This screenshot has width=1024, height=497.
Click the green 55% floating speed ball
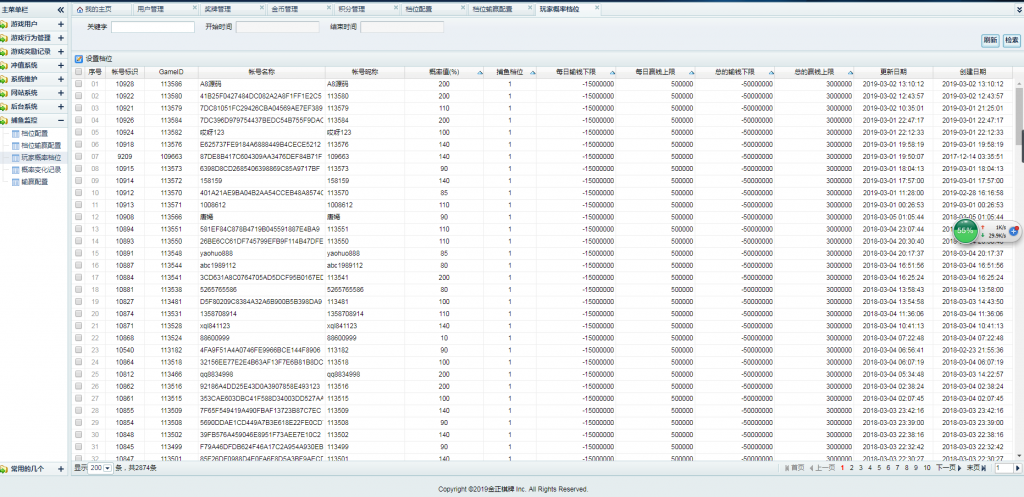965,231
